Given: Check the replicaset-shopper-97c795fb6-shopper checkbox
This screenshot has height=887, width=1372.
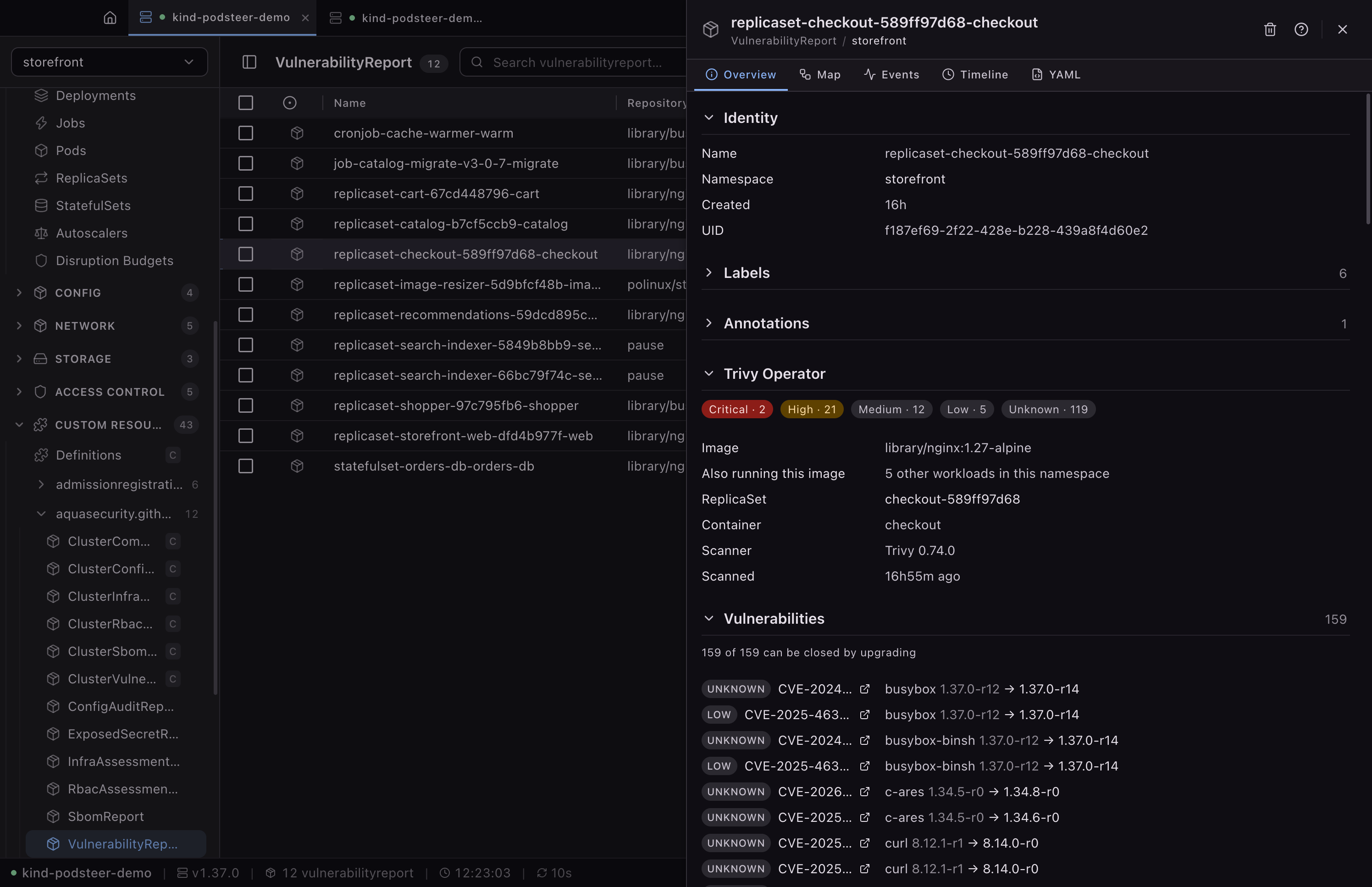Looking at the screenshot, I should click(246, 405).
